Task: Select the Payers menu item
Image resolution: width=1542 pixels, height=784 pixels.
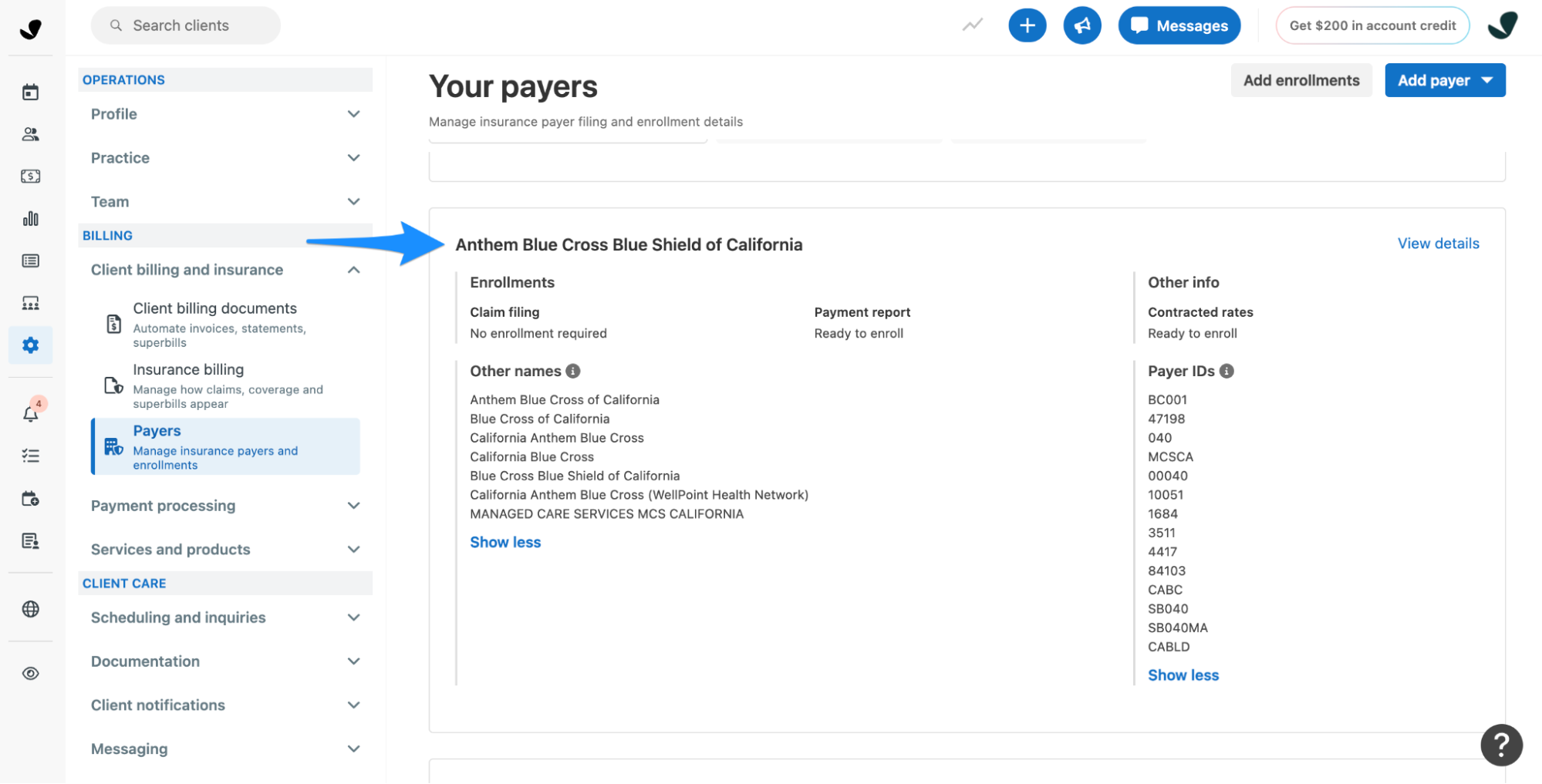Action: [x=225, y=446]
